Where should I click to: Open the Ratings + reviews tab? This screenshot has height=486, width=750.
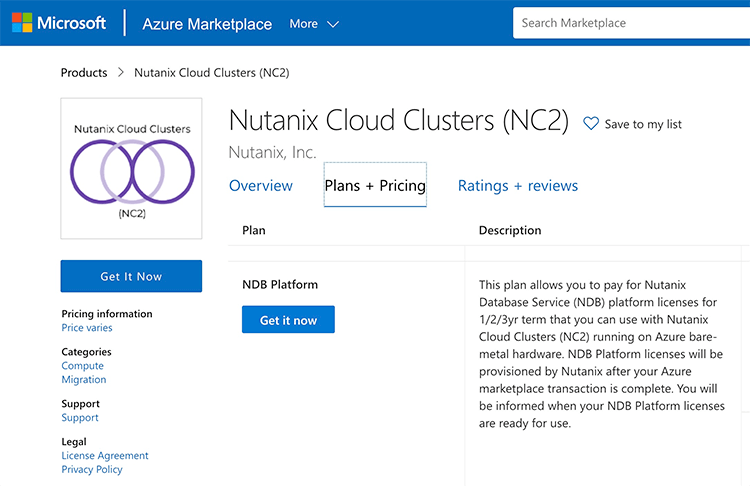pos(517,186)
